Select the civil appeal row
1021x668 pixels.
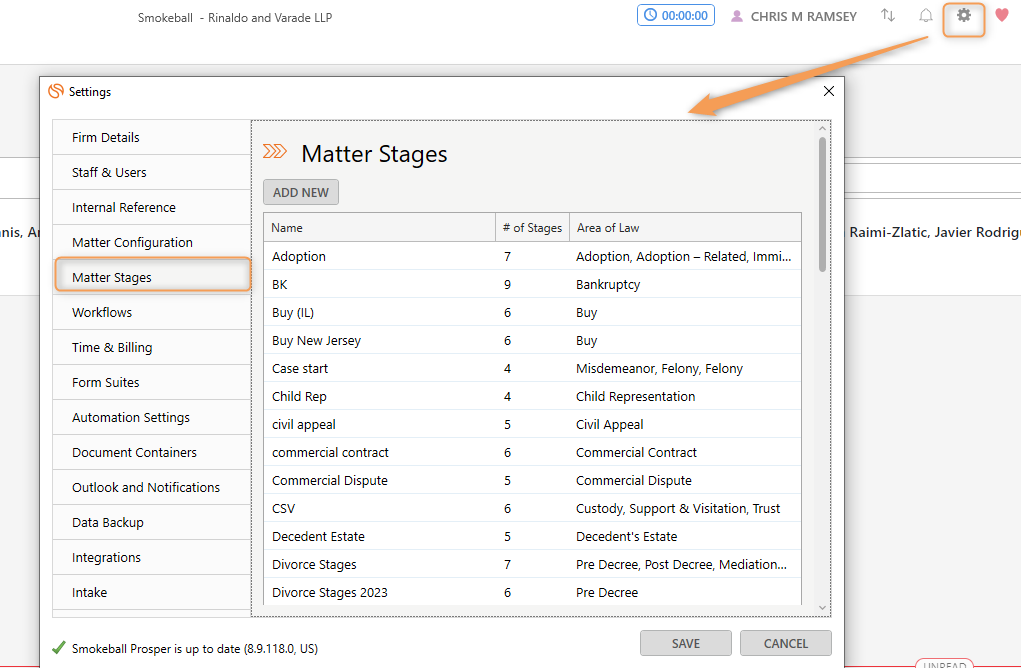pos(532,424)
